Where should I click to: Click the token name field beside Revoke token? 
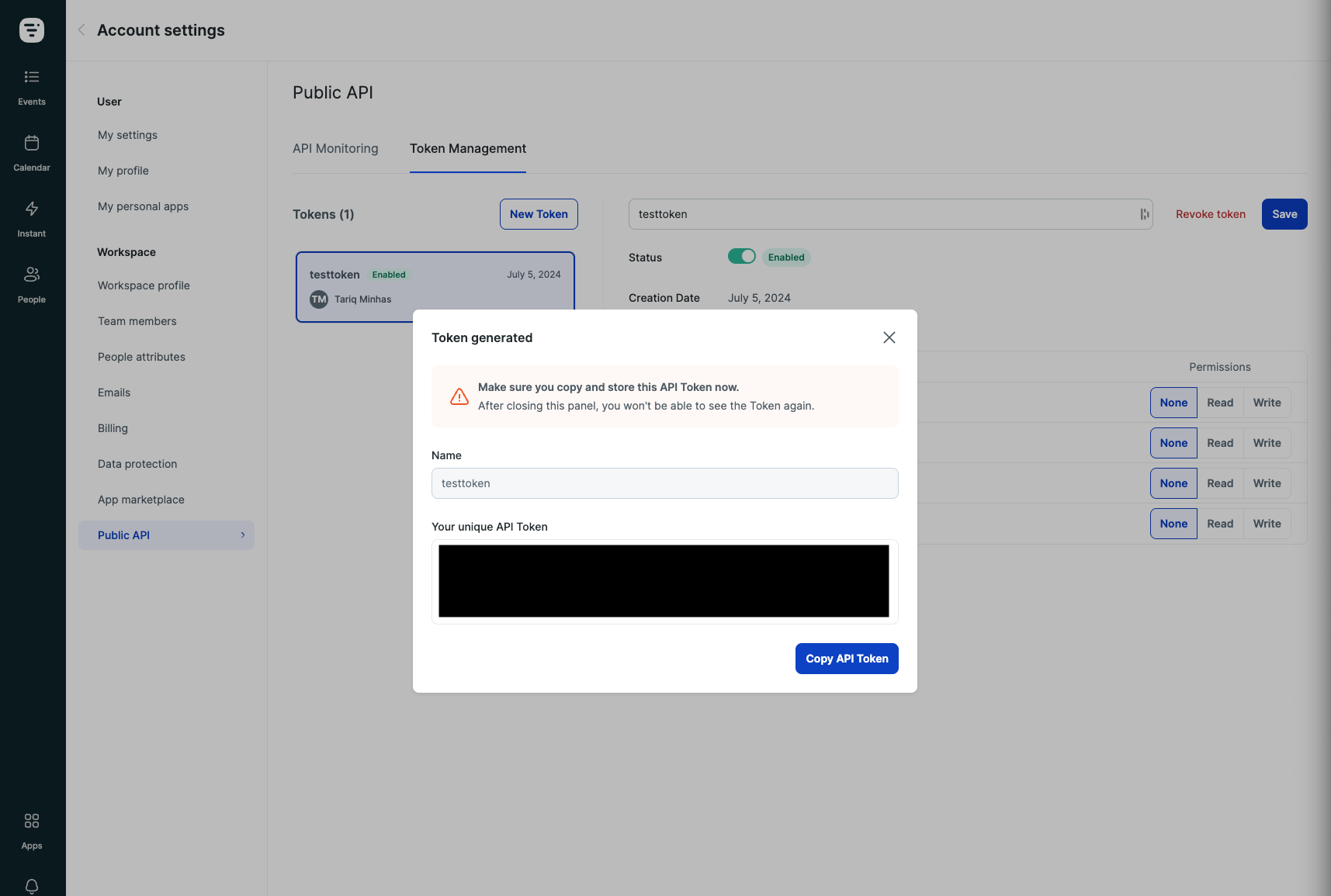click(891, 214)
